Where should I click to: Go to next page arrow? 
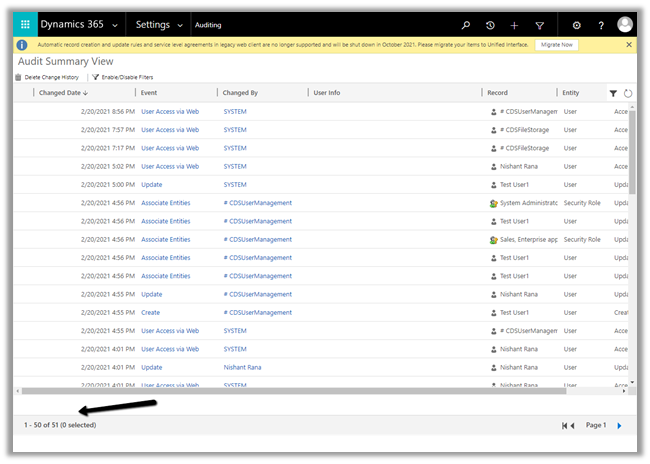pyautogui.click(x=619, y=426)
